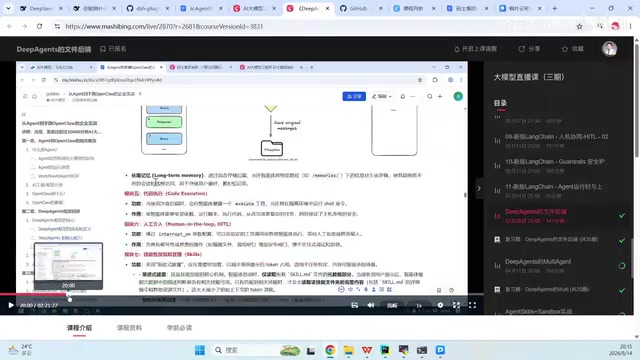The image size is (640, 360).
Task: Click bar chart icon beside lesson 09
Action: tap(497, 140)
